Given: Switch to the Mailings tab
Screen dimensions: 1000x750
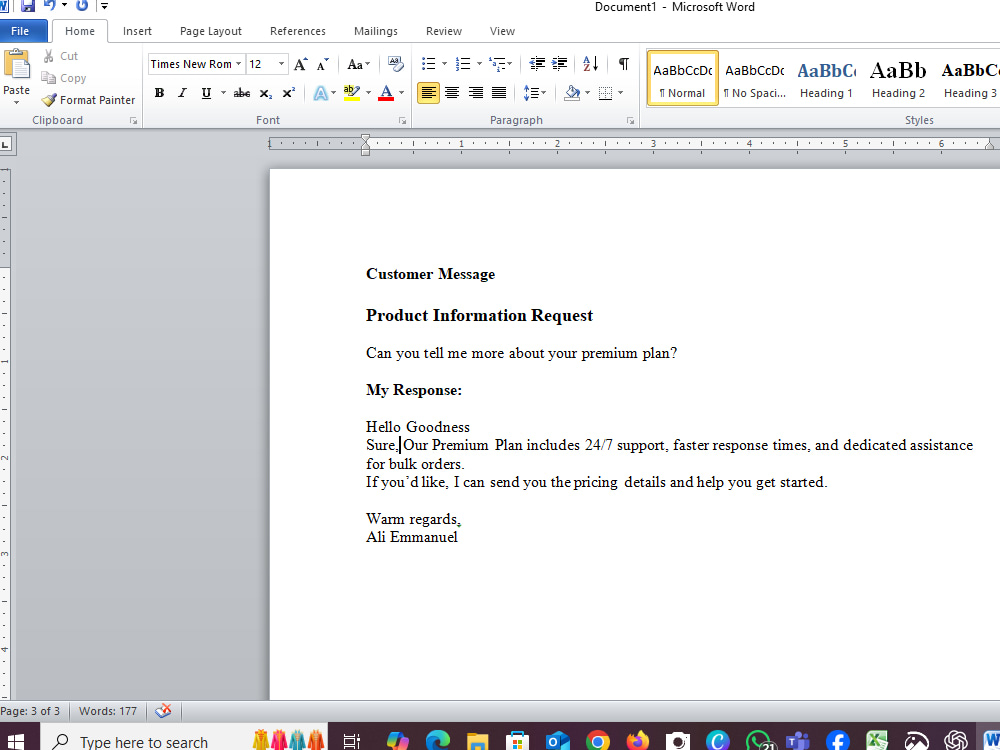Looking at the screenshot, I should 376,31.
